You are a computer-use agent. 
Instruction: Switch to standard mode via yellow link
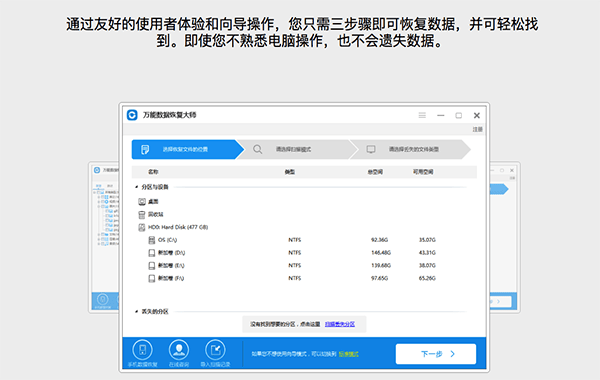[349, 354]
